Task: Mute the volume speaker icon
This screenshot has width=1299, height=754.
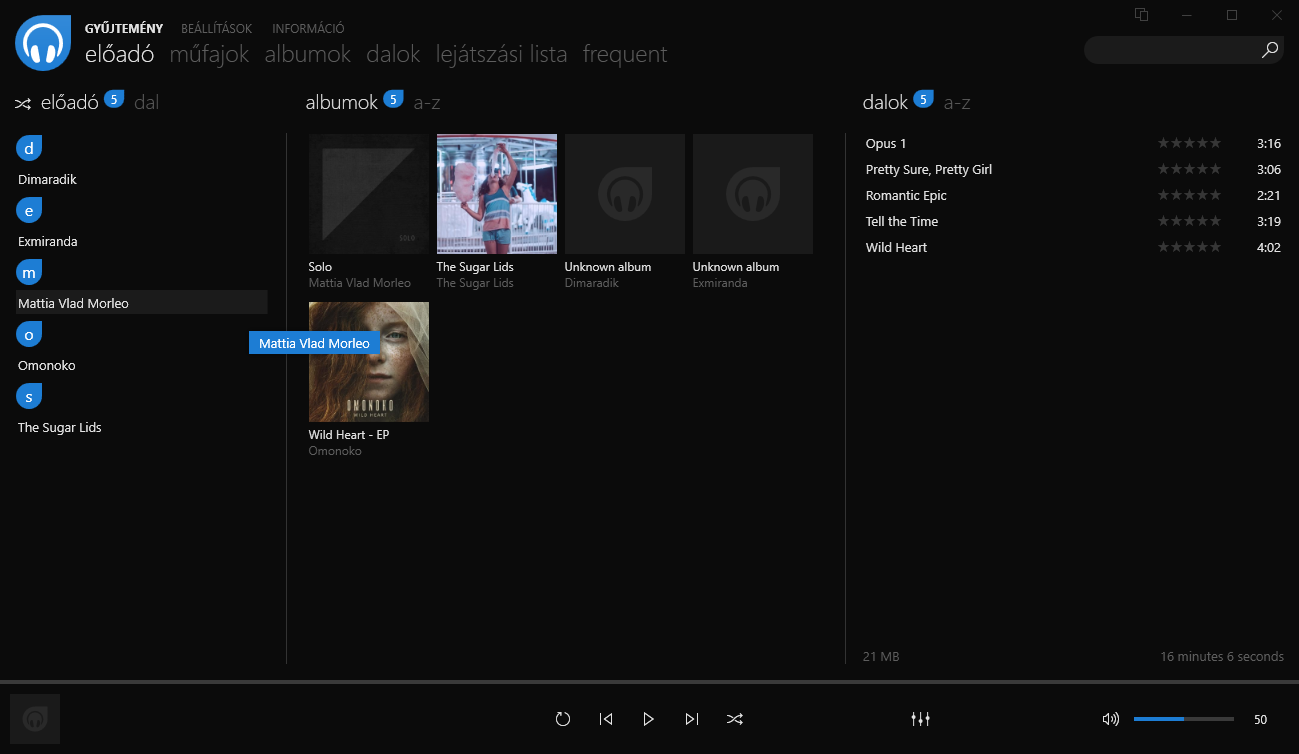Action: coord(1110,719)
